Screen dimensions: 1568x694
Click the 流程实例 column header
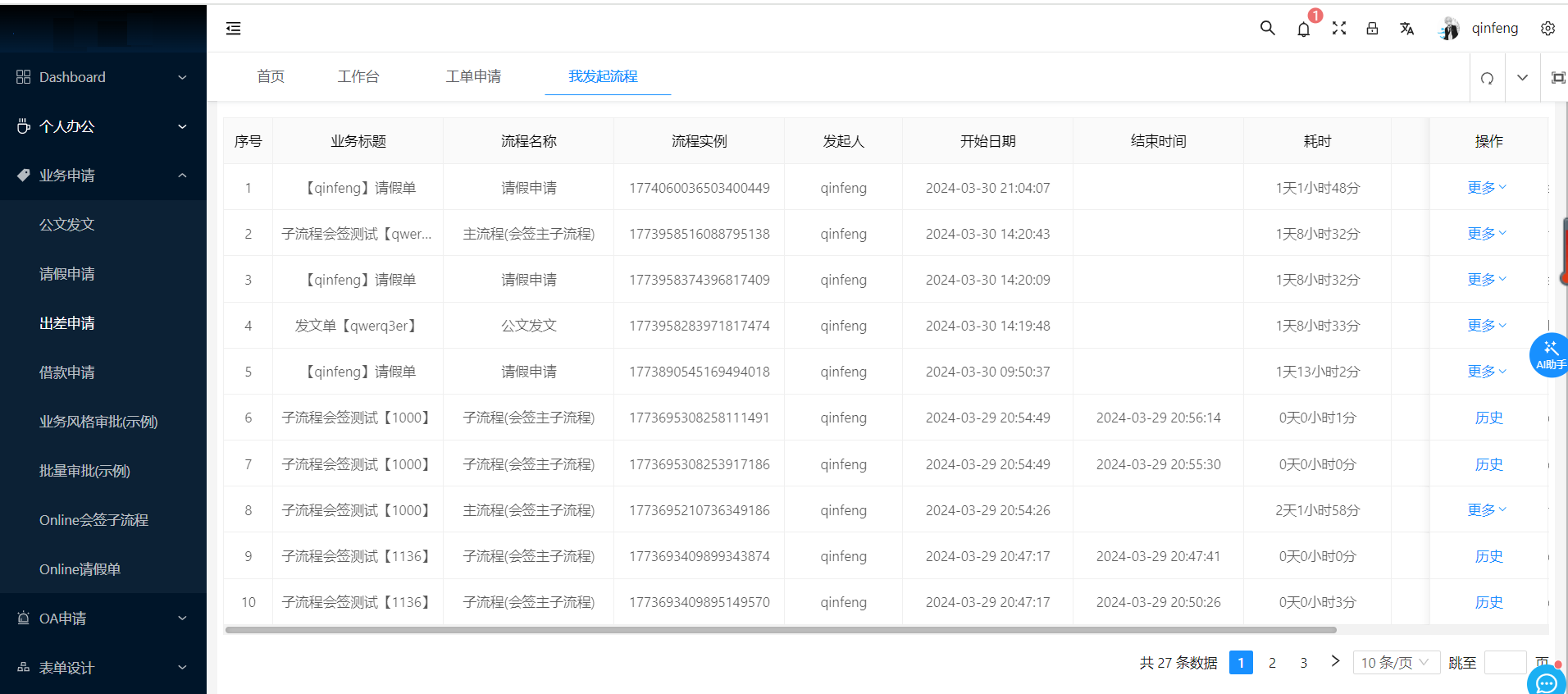[x=699, y=141]
